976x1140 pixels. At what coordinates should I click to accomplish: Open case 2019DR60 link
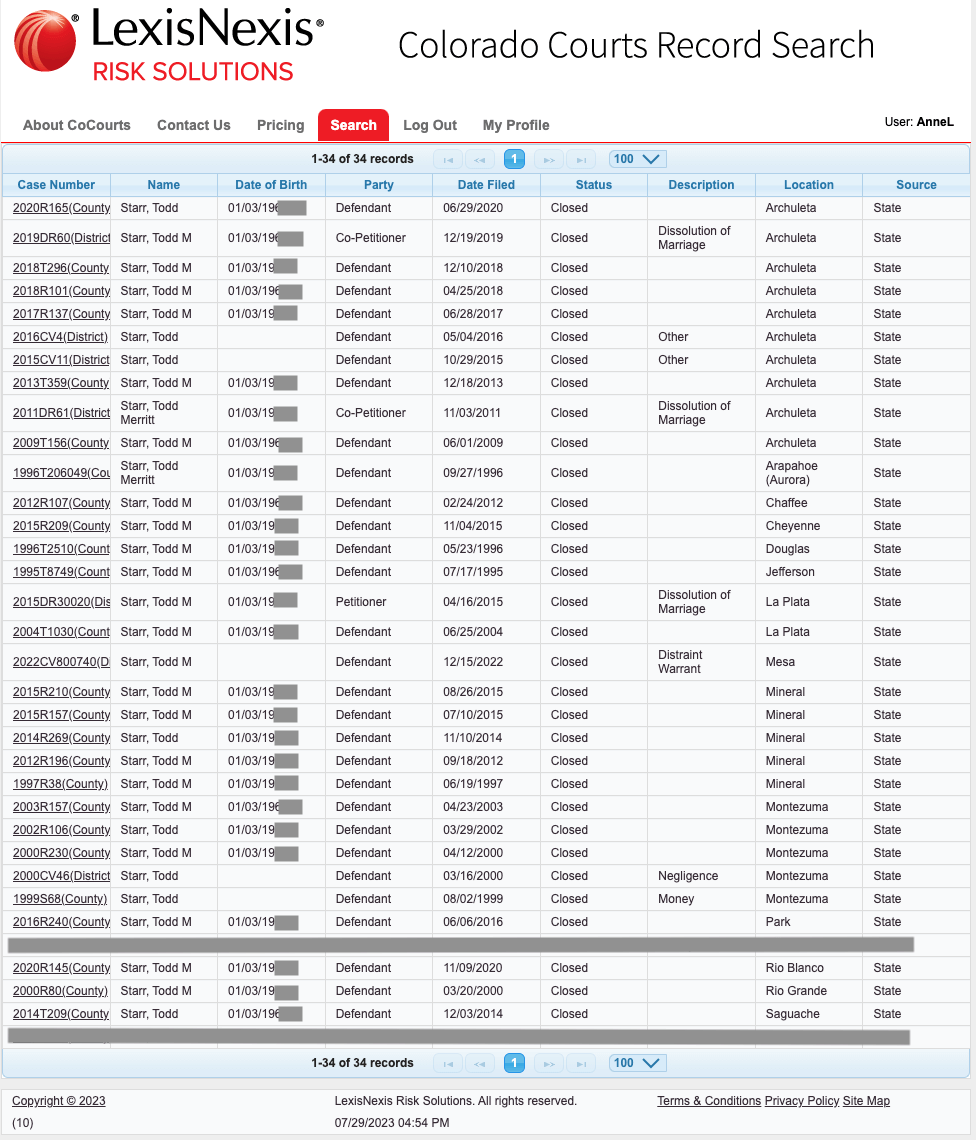[61, 239]
